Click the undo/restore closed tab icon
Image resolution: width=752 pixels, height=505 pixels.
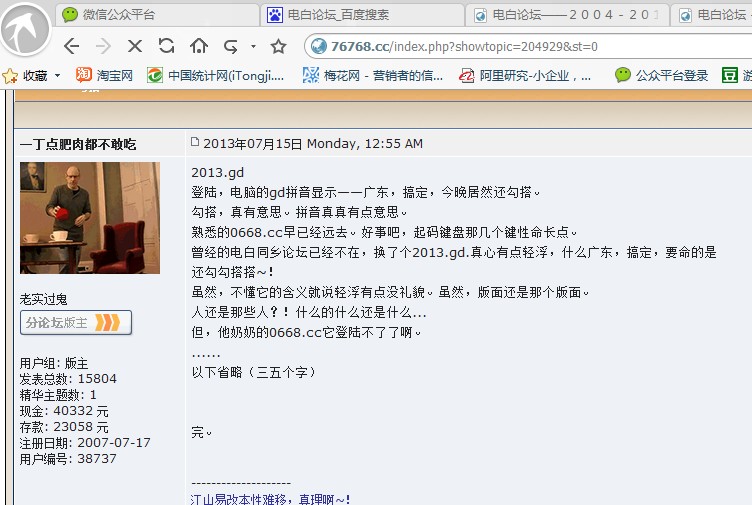[x=231, y=46]
